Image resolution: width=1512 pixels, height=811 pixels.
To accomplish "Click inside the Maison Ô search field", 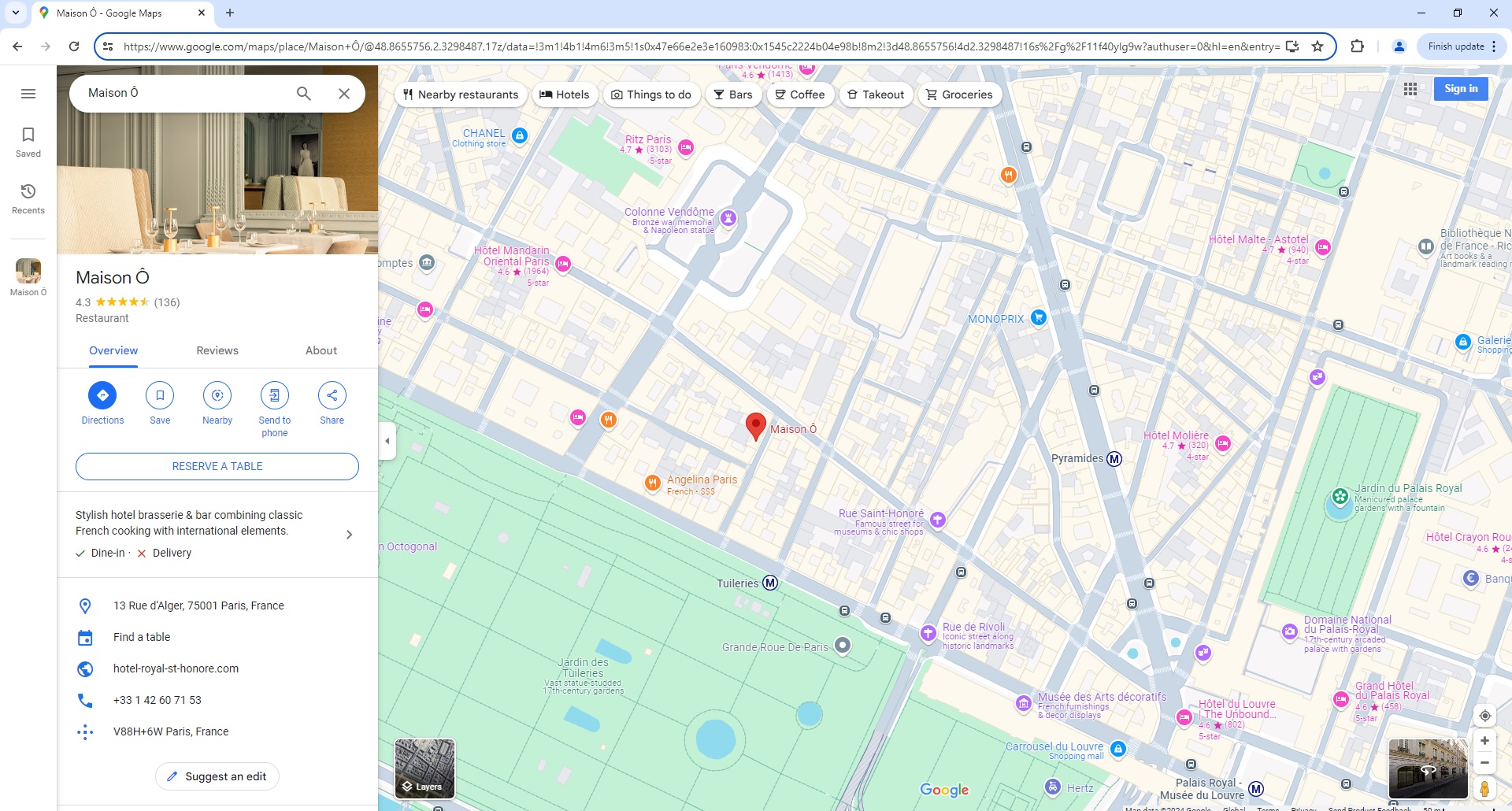I will [181, 93].
